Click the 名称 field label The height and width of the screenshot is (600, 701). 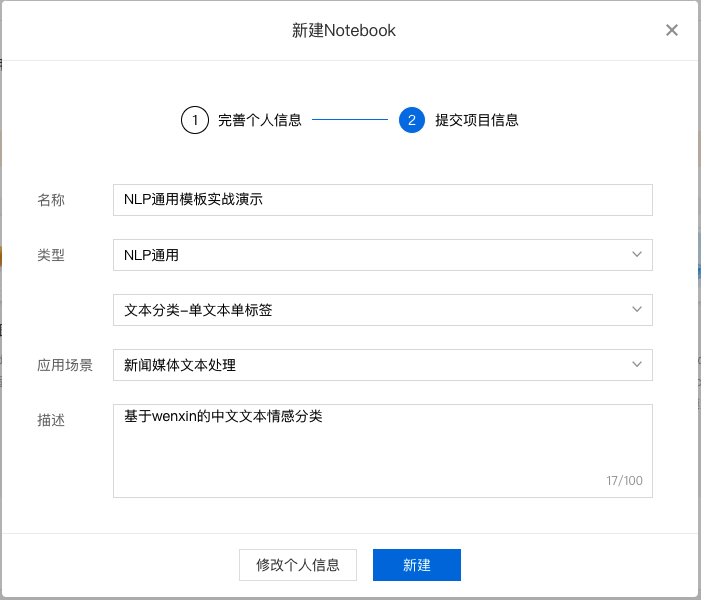pos(51,200)
